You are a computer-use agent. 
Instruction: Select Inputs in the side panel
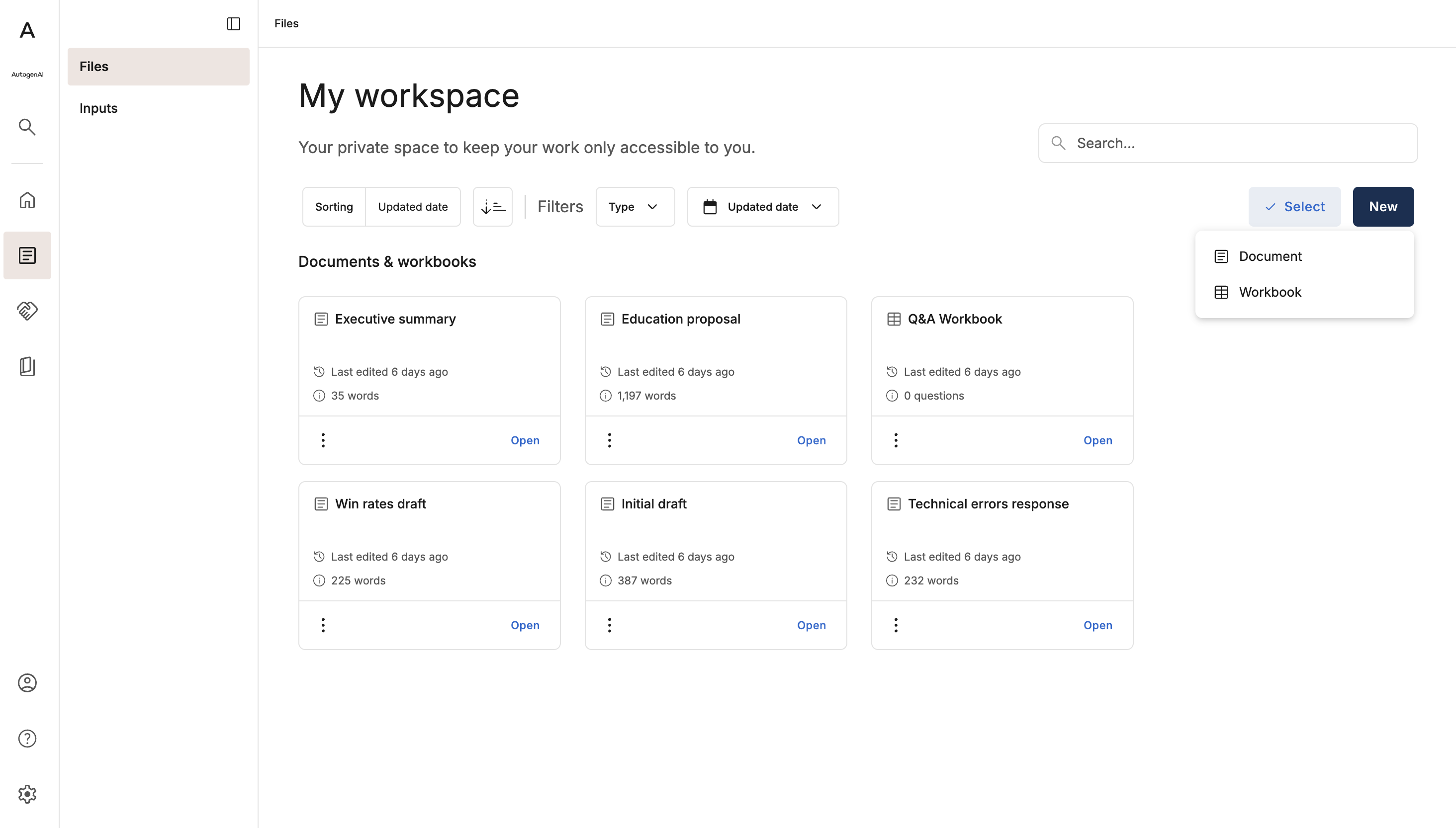(158, 108)
